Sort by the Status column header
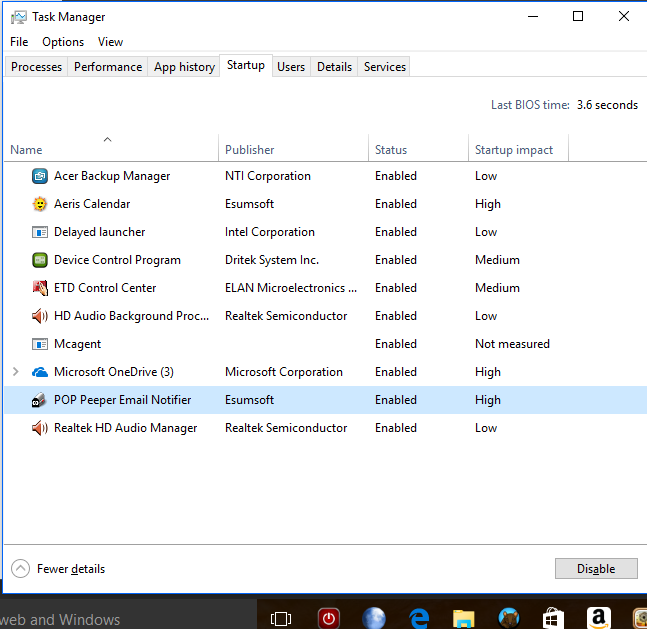The height and width of the screenshot is (629, 647). [418, 148]
